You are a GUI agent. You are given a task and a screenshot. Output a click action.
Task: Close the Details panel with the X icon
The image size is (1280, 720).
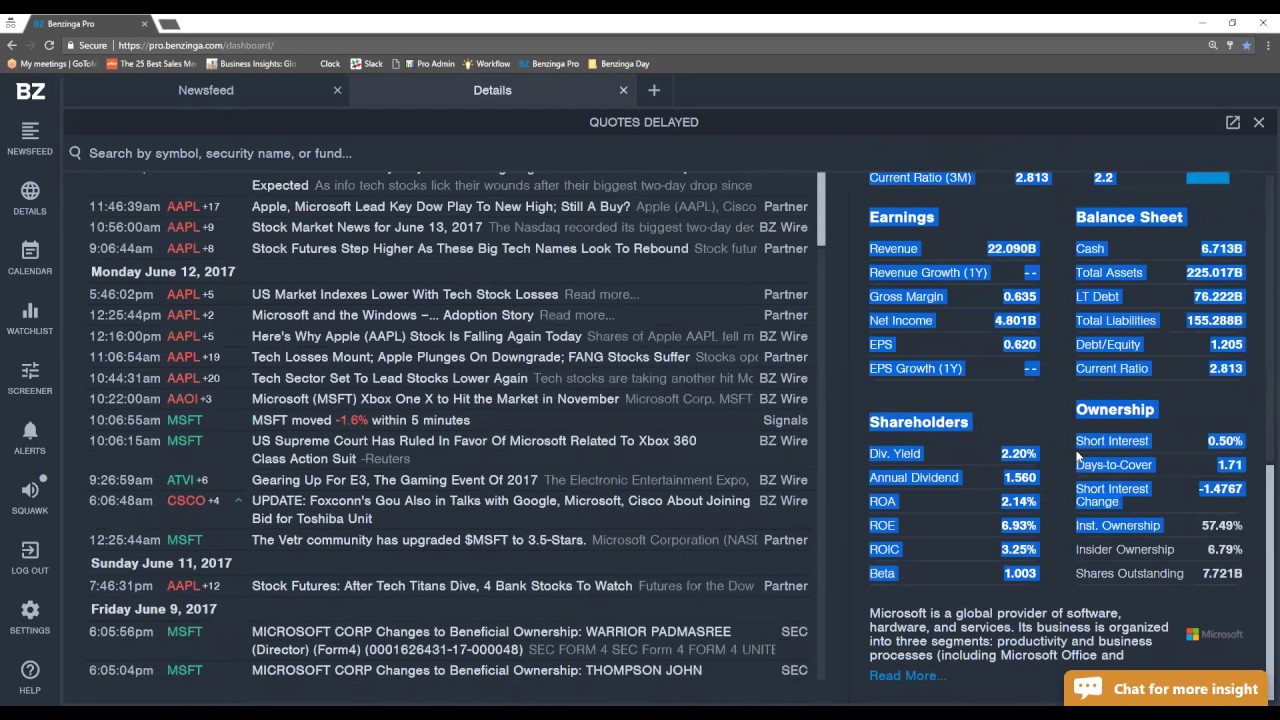1259,122
